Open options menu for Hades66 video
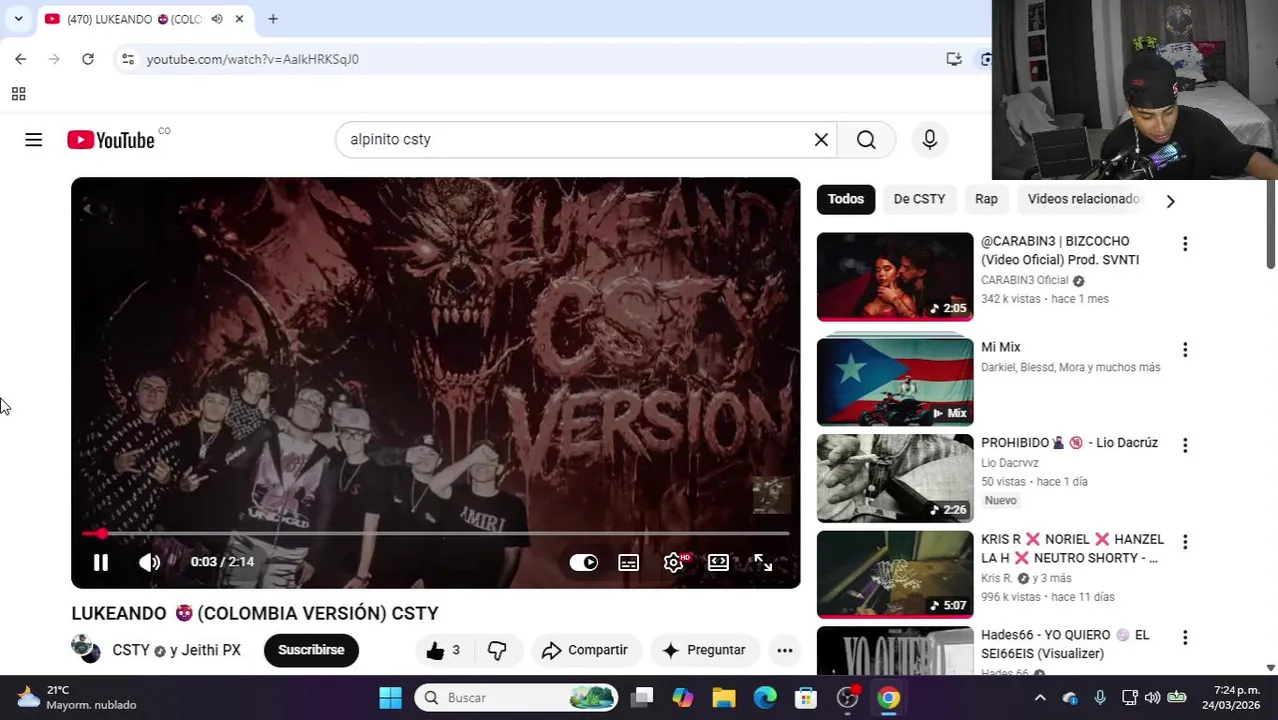Screen dimensions: 1278x720 (x=1185, y=638)
